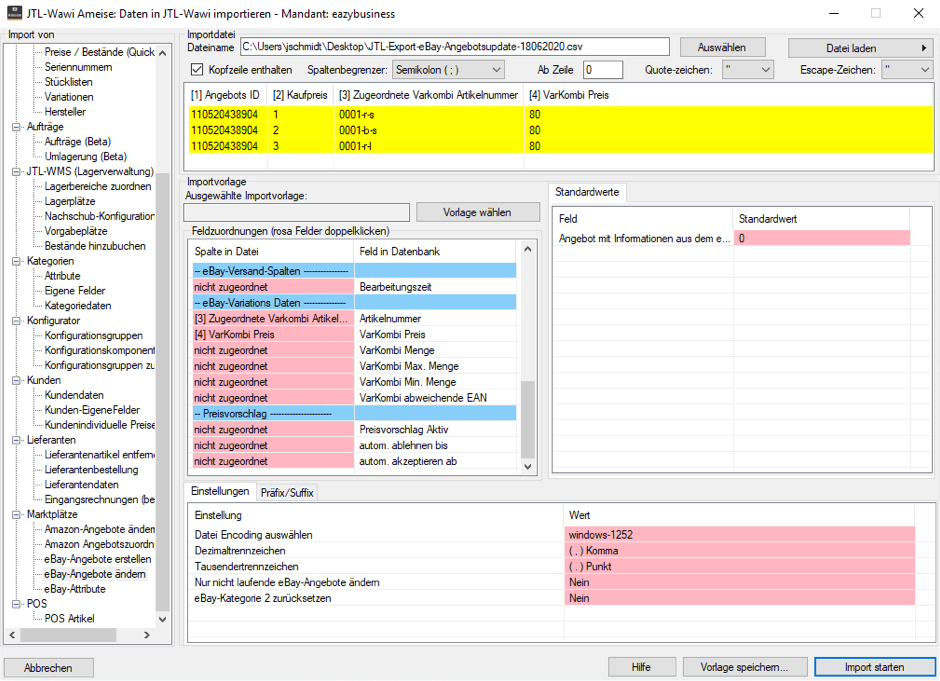Click the [4] VarKombi Preis column header
940x681 pixels.
[569, 95]
